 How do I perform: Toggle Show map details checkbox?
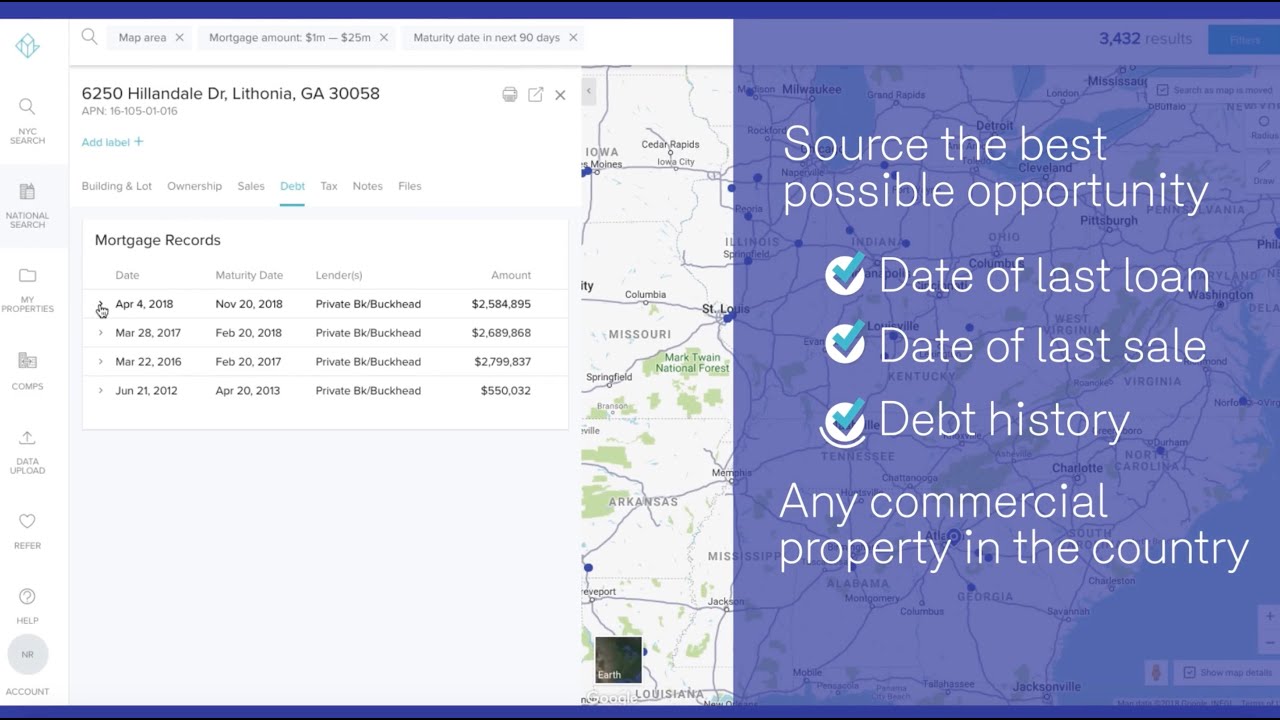[1190, 672]
